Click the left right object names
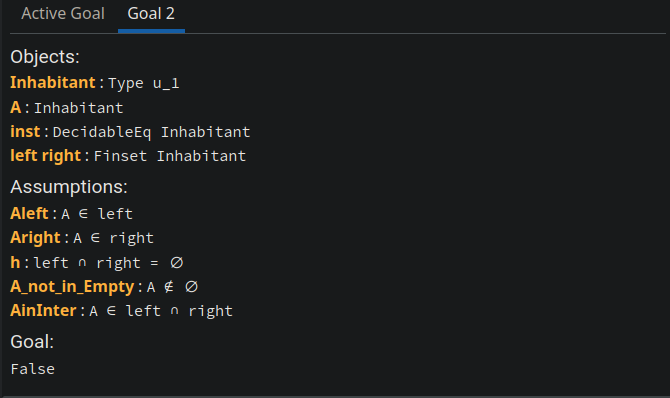 [45, 156]
